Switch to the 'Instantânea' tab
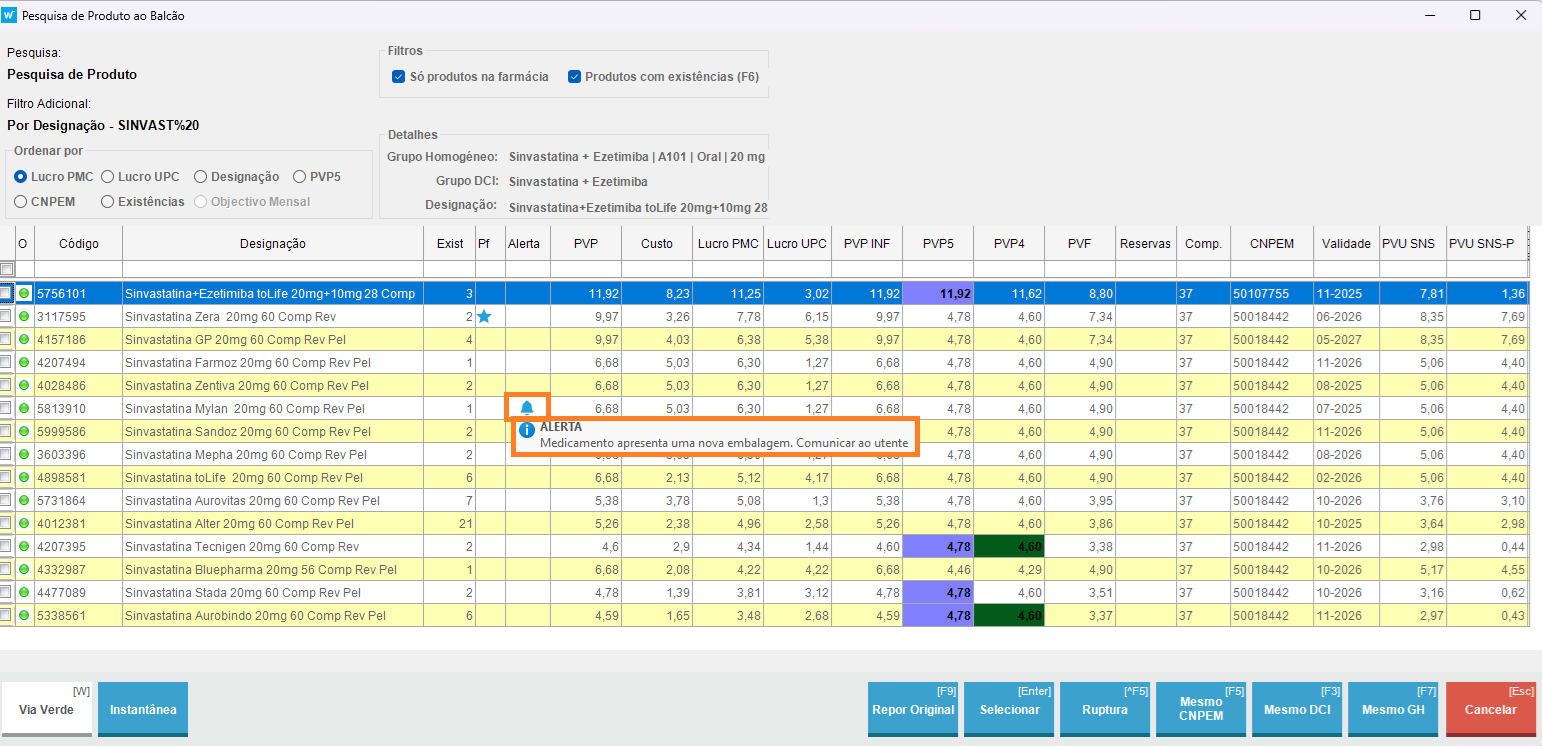Image resolution: width=1542 pixels, height=748 pixels. 143,709
